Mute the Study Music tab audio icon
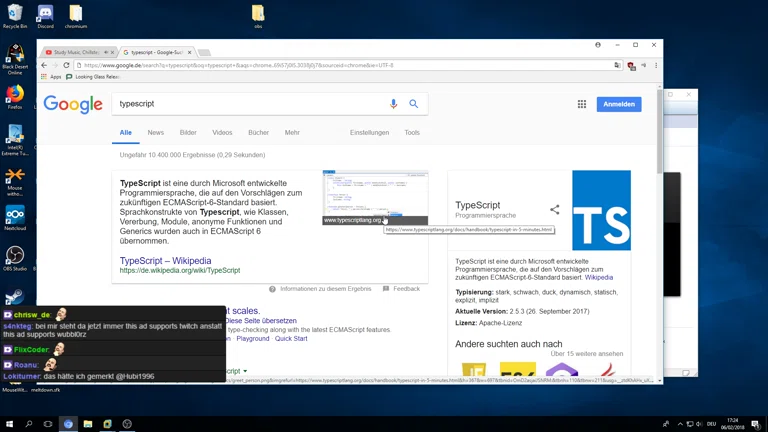Screen dimensions: 768x432 pos(106,52)
